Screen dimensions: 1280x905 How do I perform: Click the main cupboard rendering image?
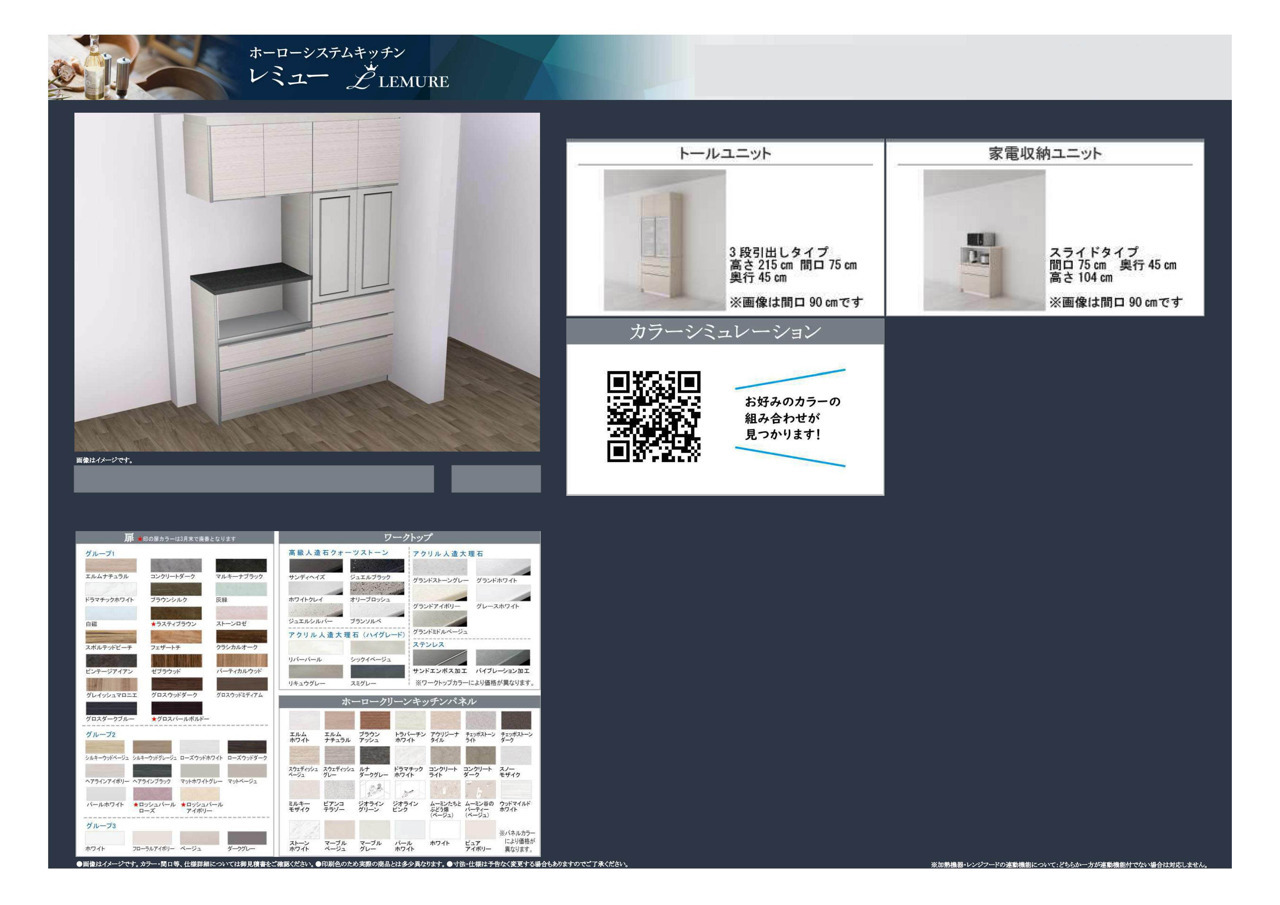click(307, 282)
